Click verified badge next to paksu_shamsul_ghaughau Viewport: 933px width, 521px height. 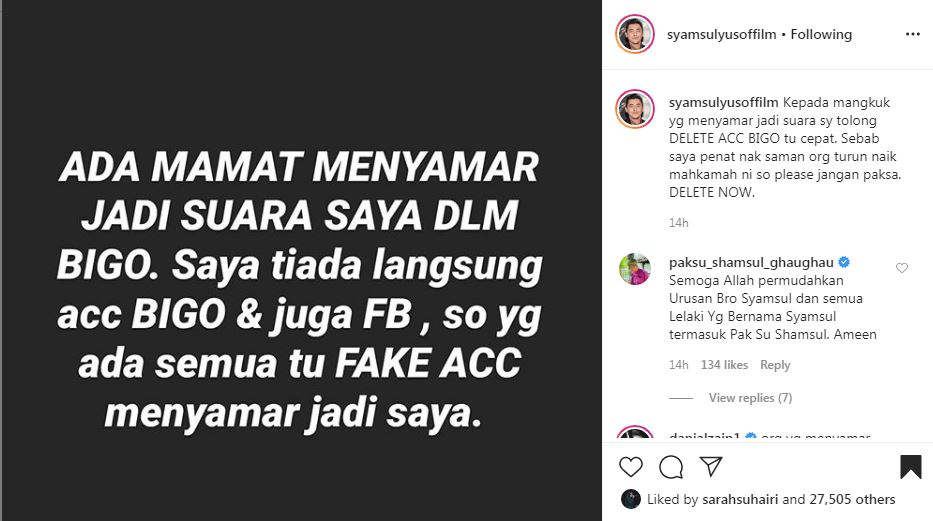point(844,262)
